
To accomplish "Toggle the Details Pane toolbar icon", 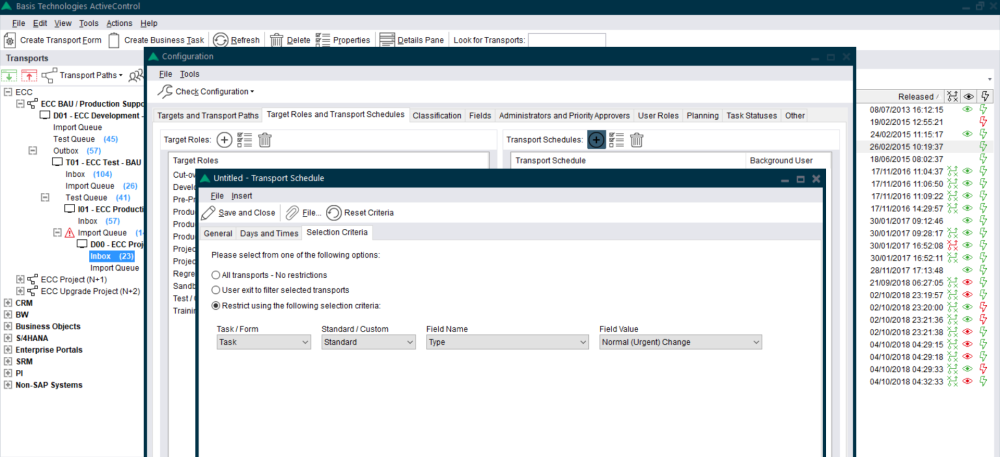I will click(387, 40).
